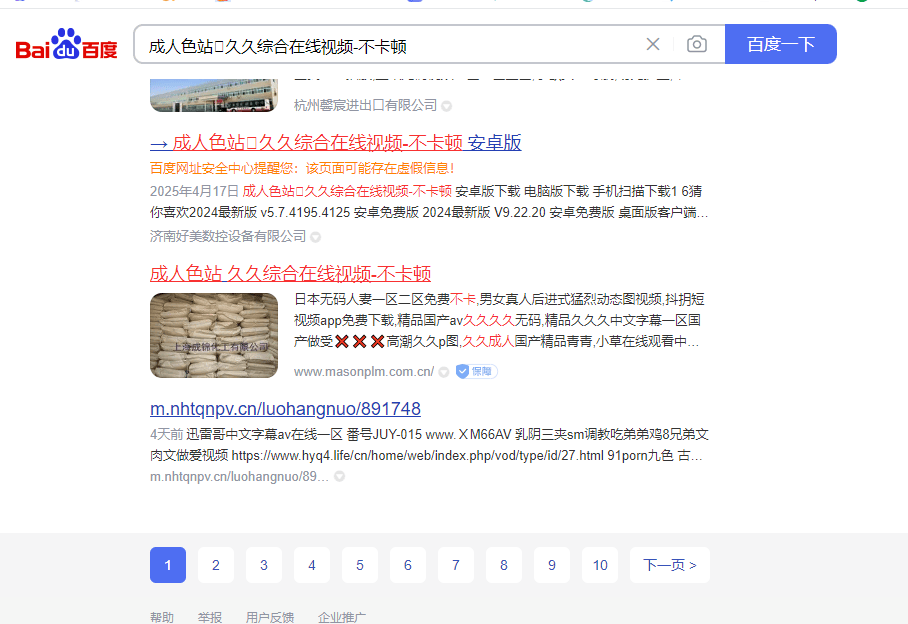This screenshot has height=624, width=908.
Task: Go to results page 3
Action: click(264, 565)
